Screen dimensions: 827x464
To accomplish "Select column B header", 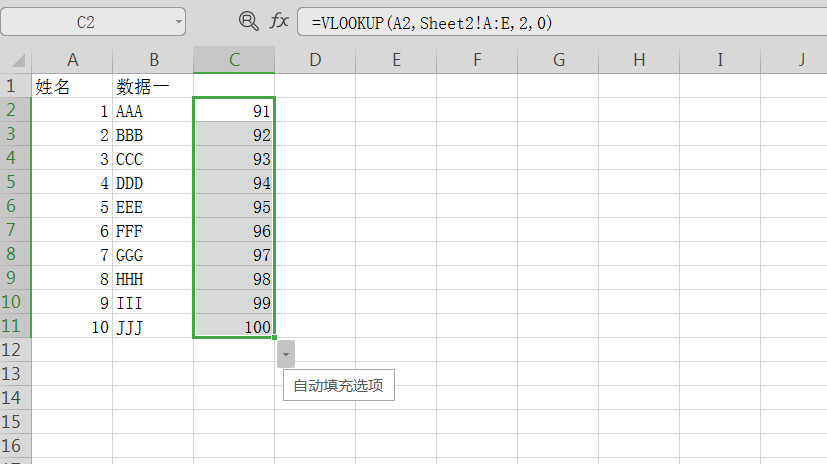I will coord(153,60).
